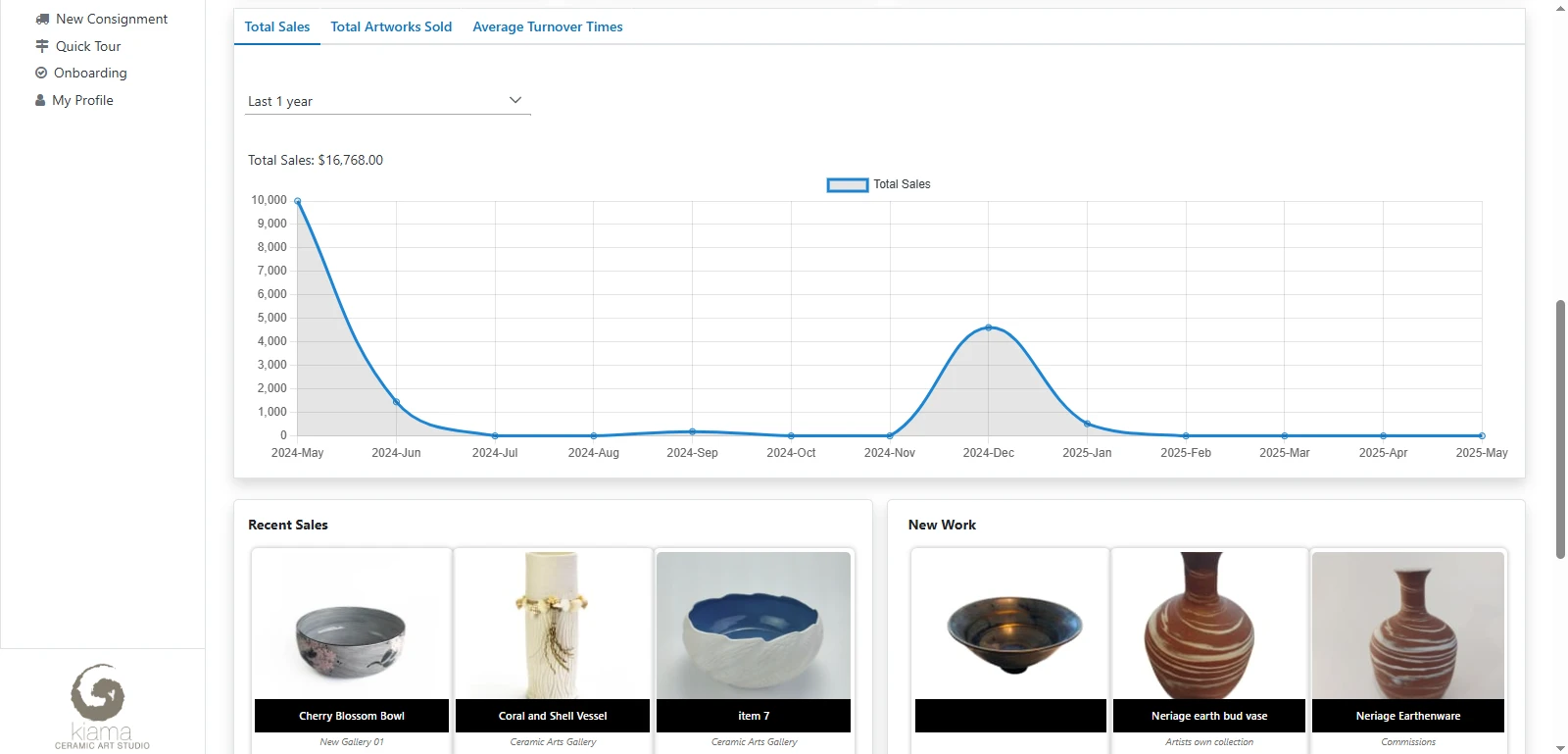The width and height of the screenshot is (1568, 754).
Task: Open the Cherry Blossom Bowl thumbnail
Action: [x=352, y=626]
